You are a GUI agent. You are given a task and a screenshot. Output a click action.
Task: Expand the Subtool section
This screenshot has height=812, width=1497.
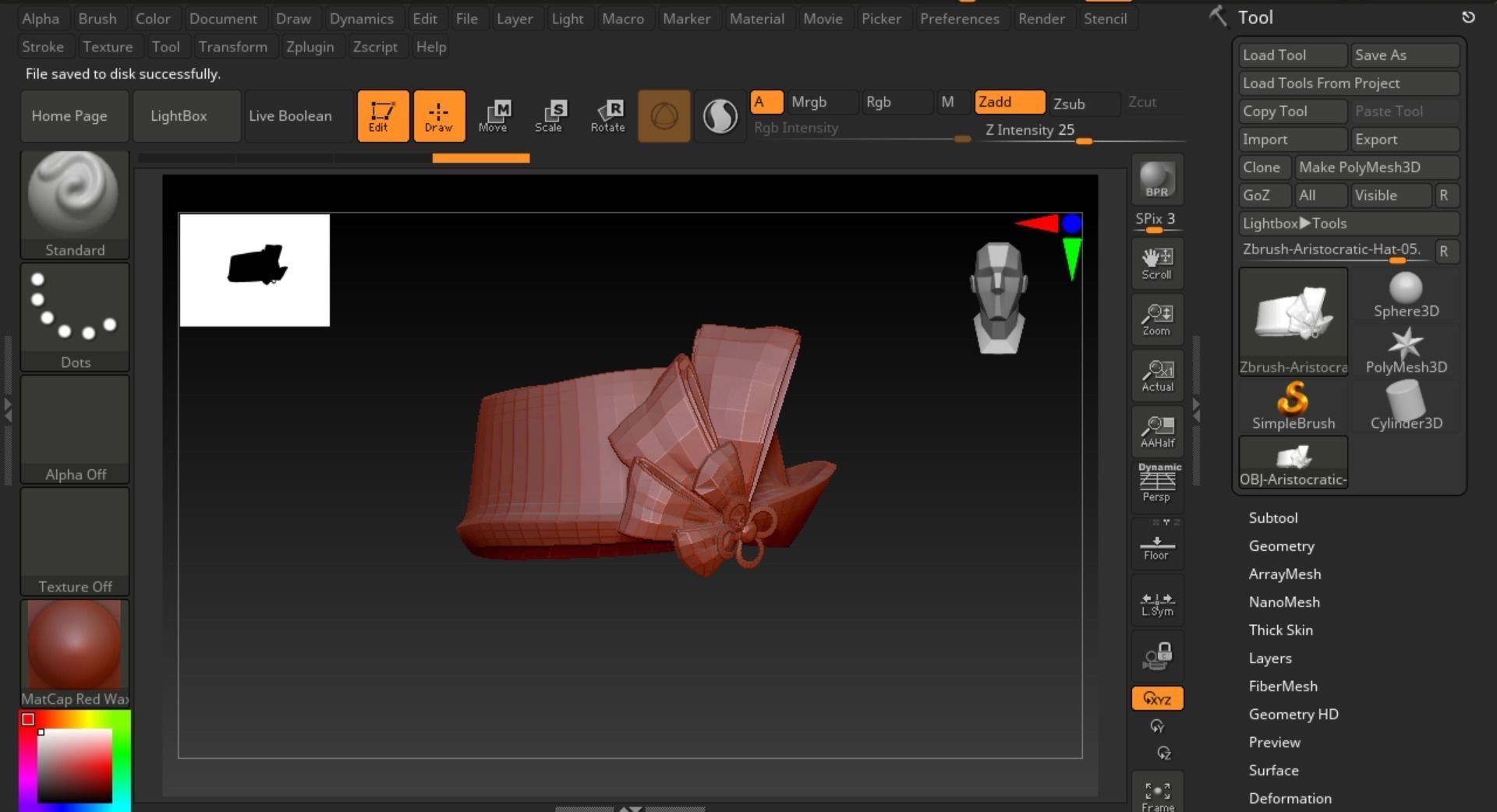pos(1273,518)
